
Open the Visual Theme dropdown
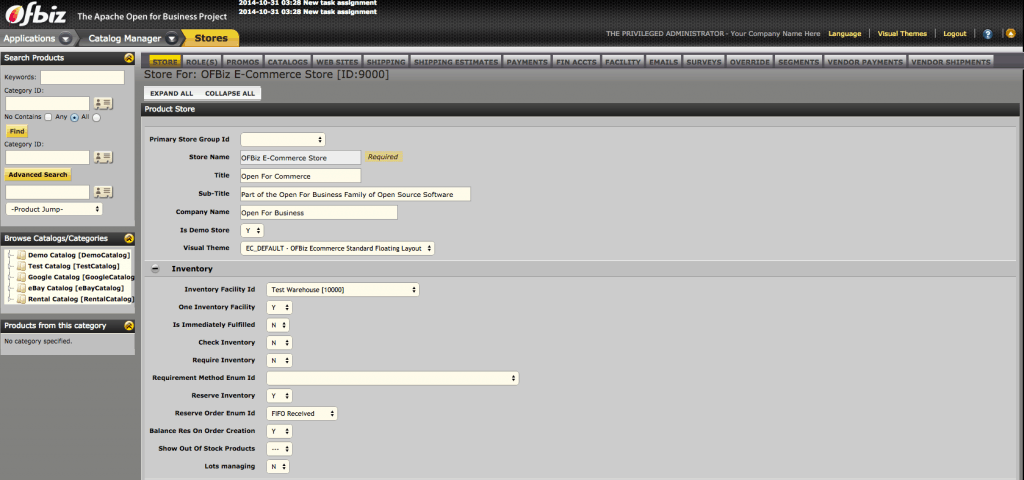[x=337, y=249]
